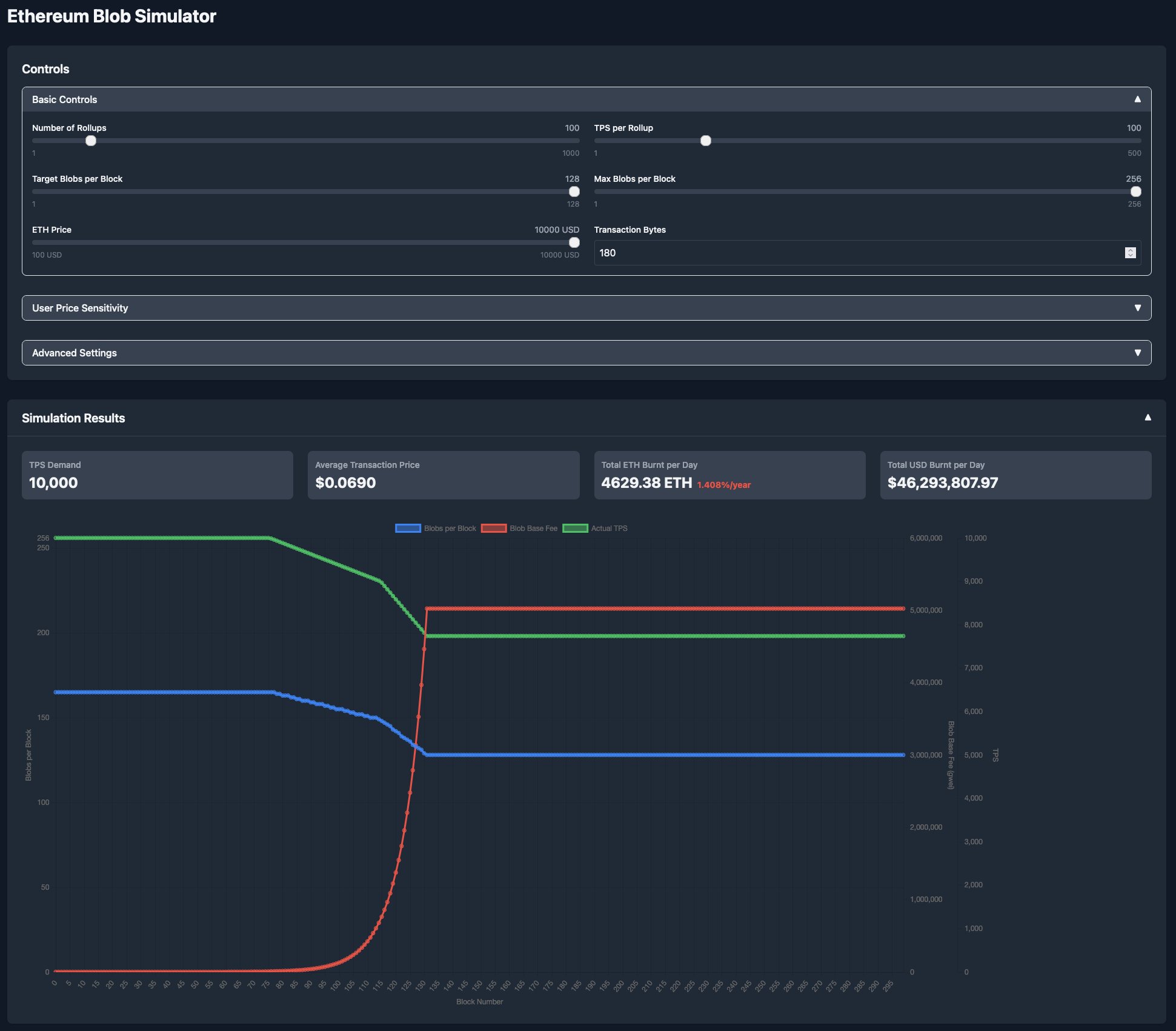Click the 6,000,000 base fee axis tick
This screenshot has height=1031, width=1176.
tap(926, 538)
